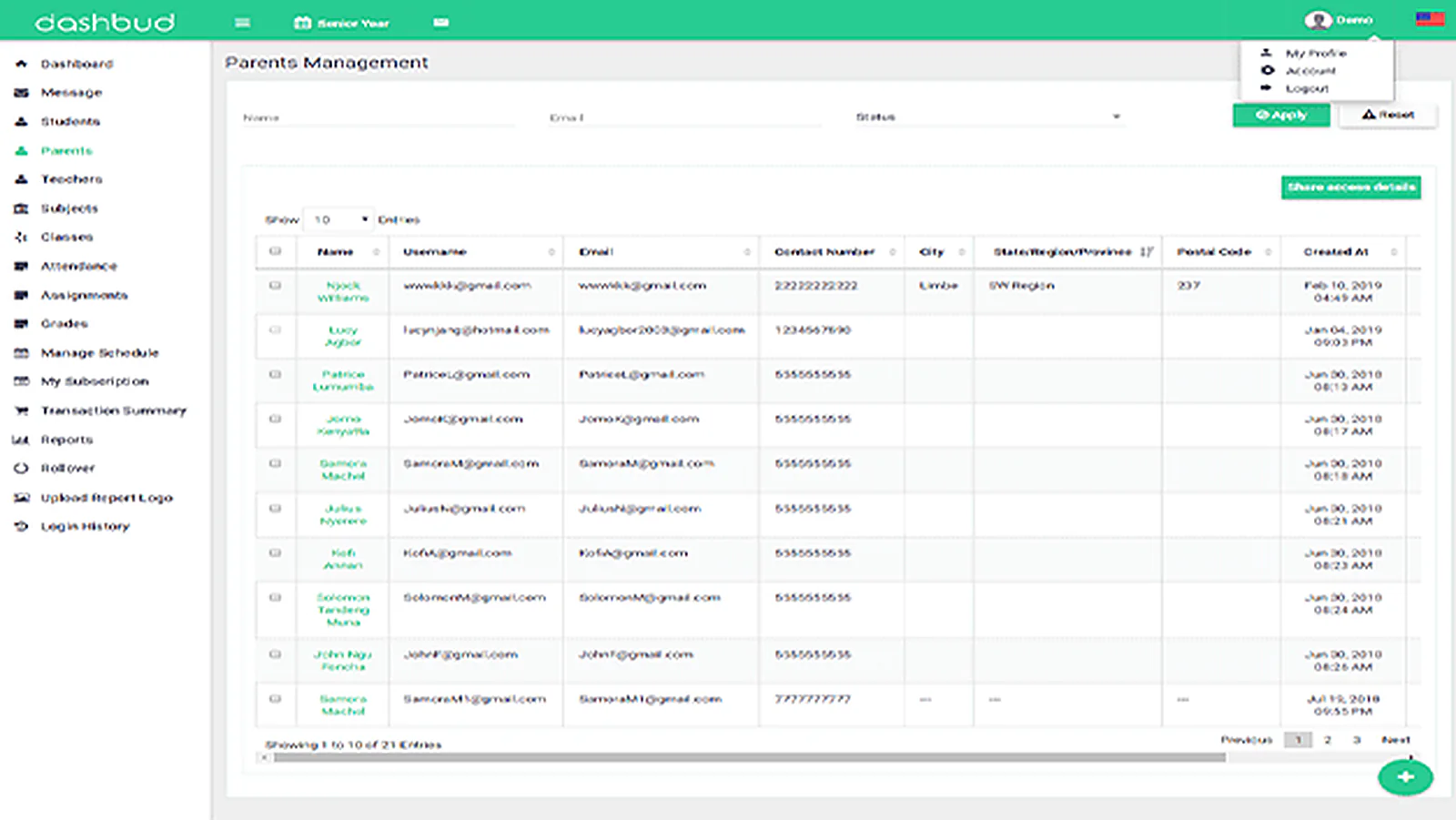
Task: Click the Transaction Summary cart icon
Action: click(x=21, y=410)
